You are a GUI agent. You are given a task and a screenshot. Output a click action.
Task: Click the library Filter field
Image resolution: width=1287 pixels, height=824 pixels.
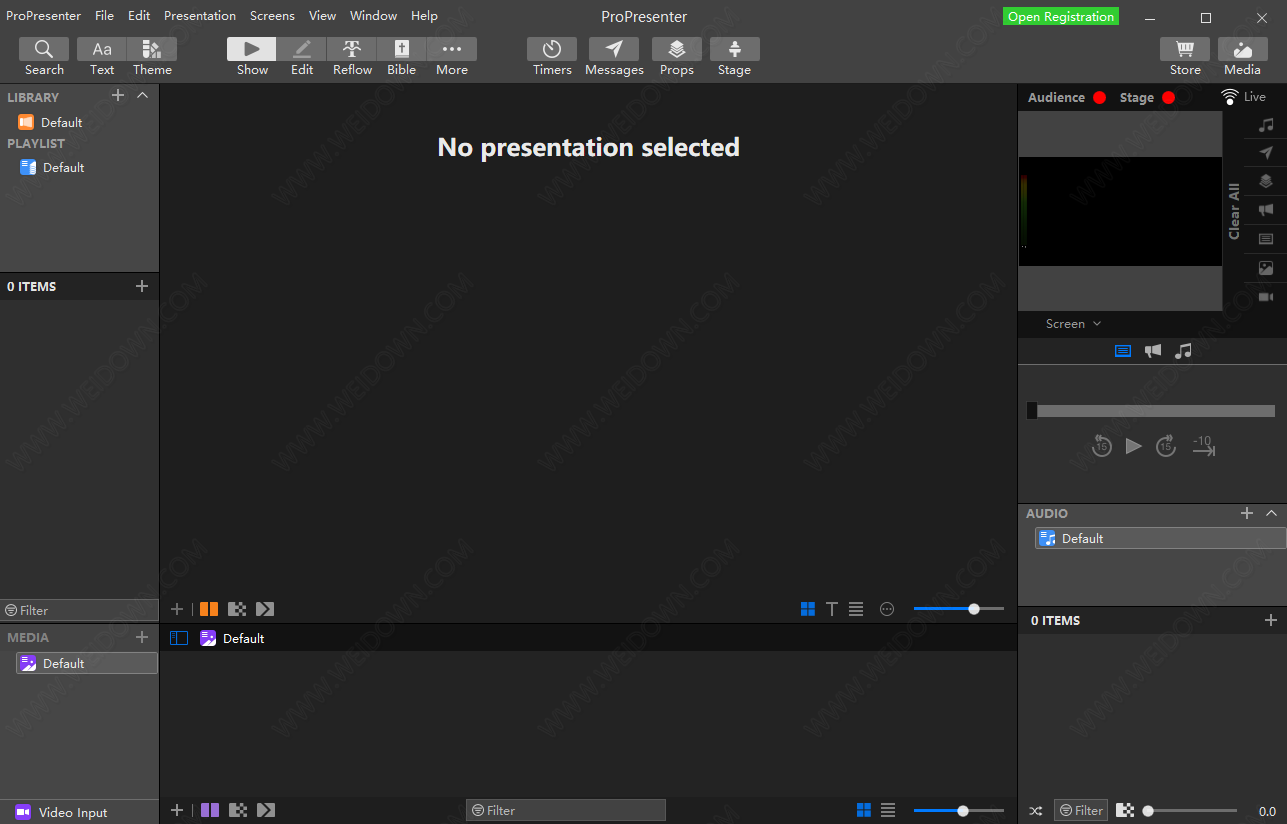tap(79, 610)
